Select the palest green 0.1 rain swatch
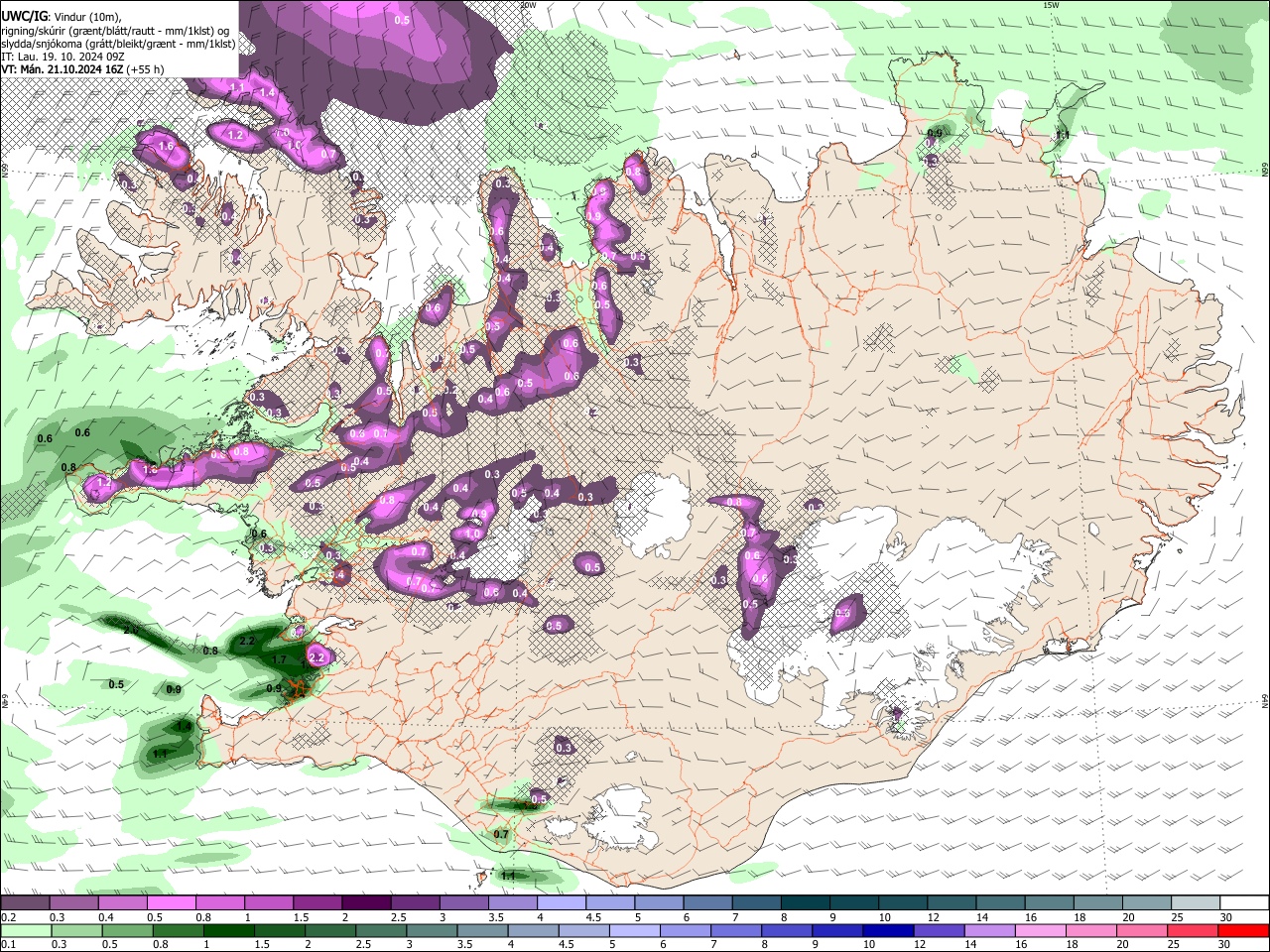 coord(24,930)
